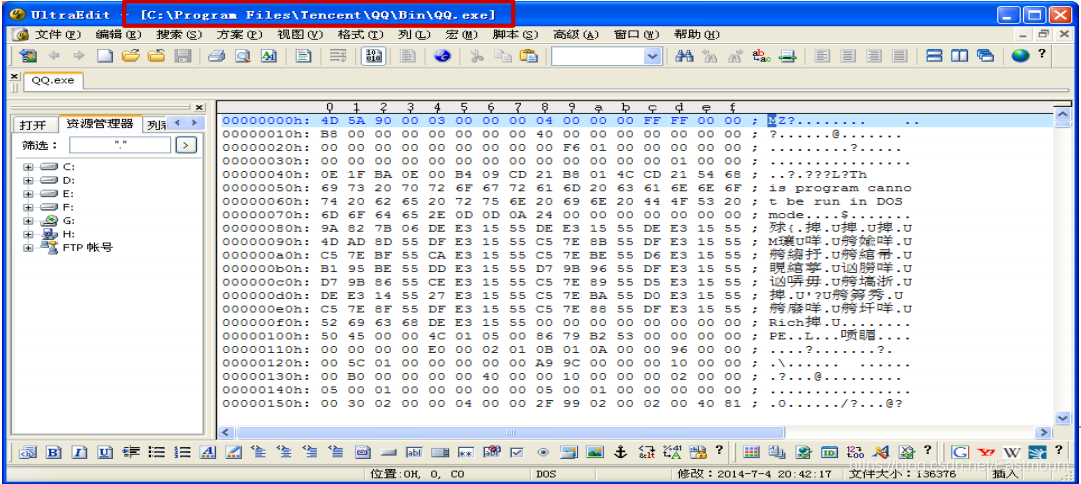
Task: Click the Print icon in top toolbar
Action: click(x=217, y=56)
